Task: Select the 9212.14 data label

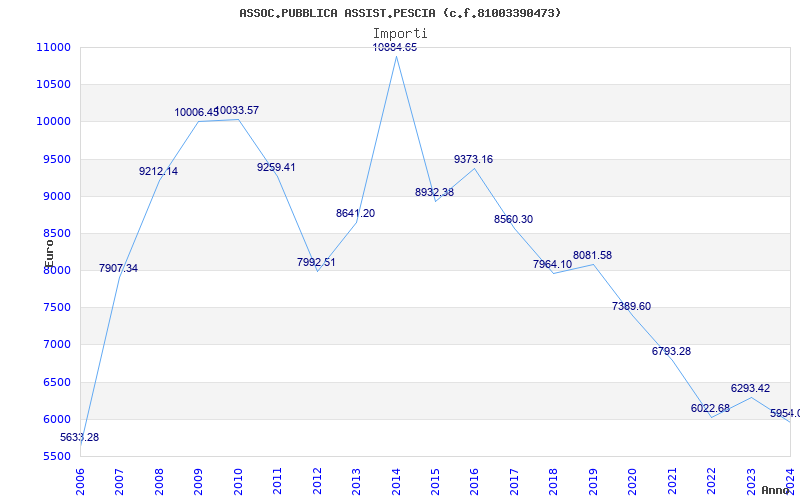Action: coord(159,171)
